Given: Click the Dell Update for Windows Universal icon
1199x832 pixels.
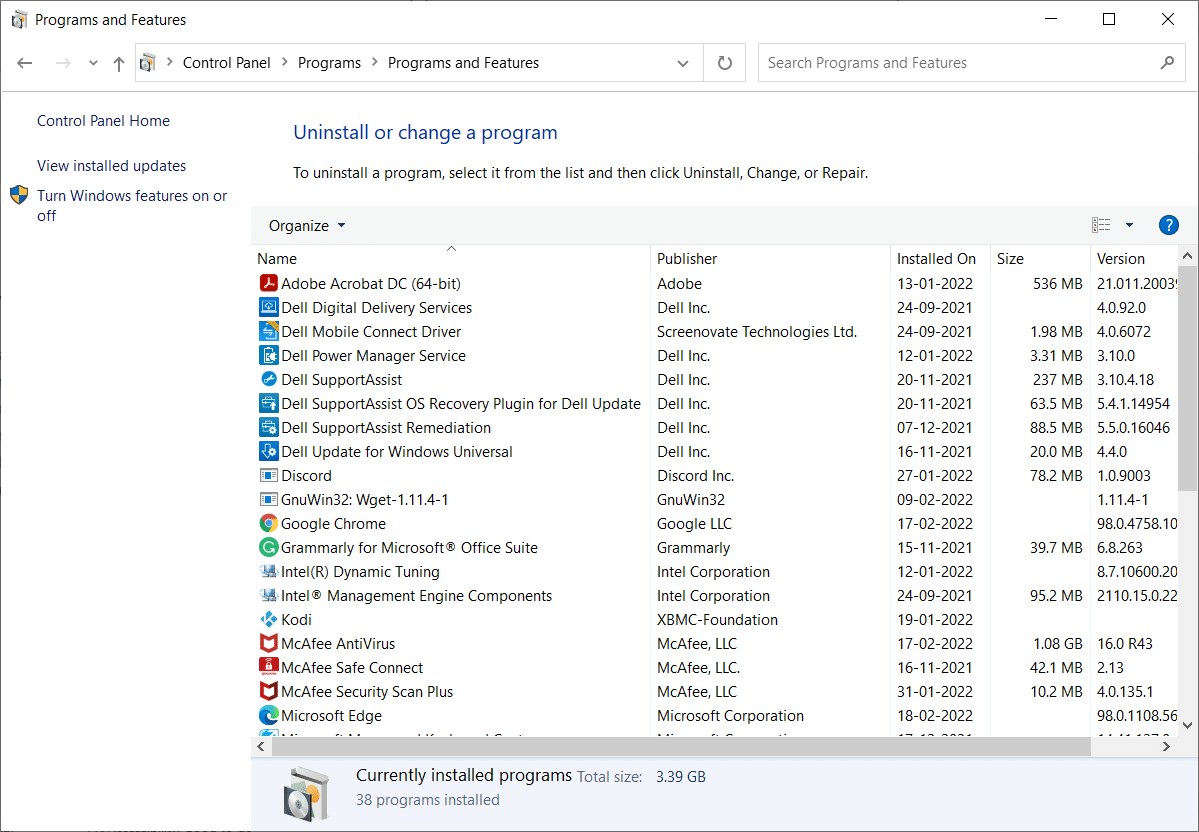Looking at the screenshot, I should [x=268, y=451].
